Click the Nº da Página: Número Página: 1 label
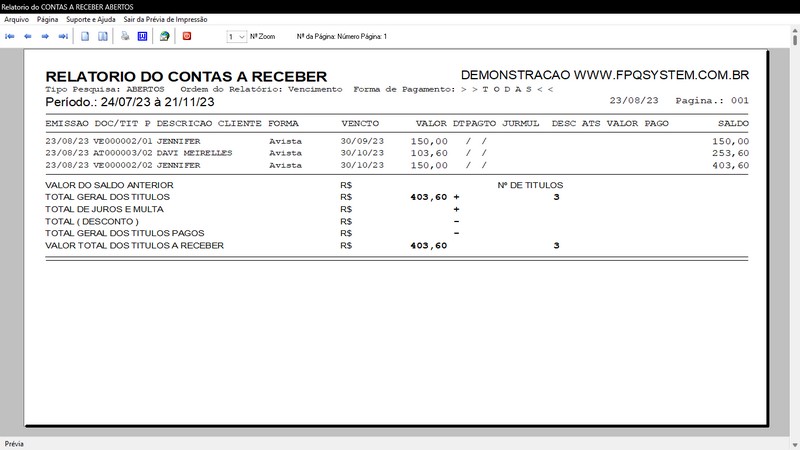Image resolution: width=800 pixels, height=450 pixels. (x=342, y=37)
